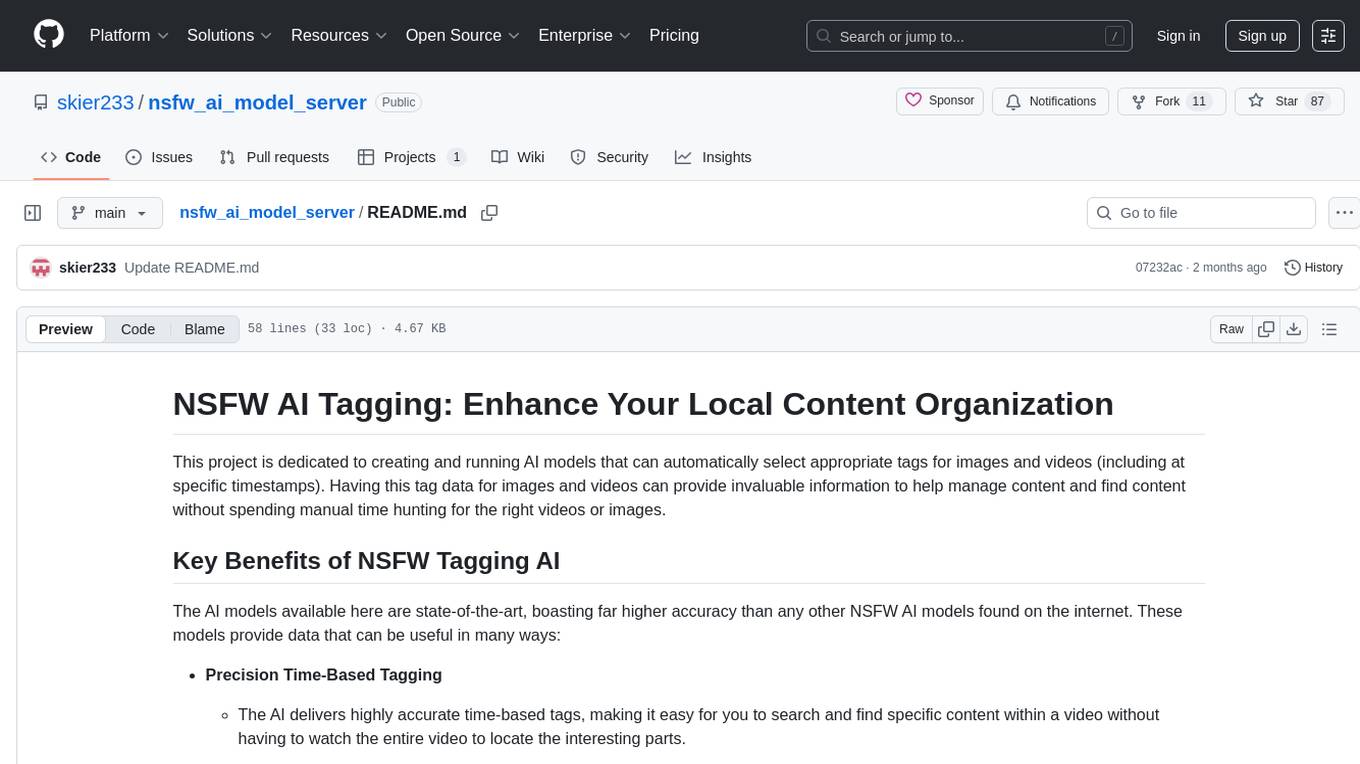Viewport: 1360px width, 764px height.
Task: Copy the README.md file path
Action: coord(489,213)
